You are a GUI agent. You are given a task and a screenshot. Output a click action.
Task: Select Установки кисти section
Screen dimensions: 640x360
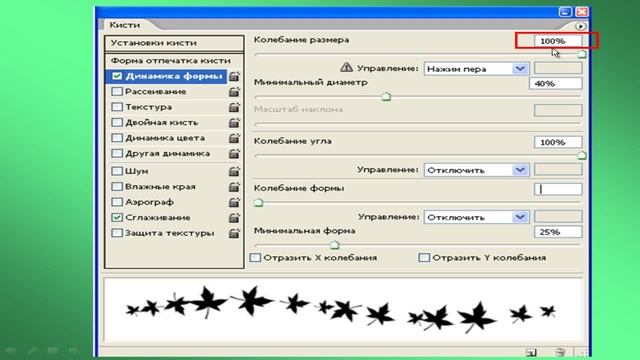tap(174, 43)
